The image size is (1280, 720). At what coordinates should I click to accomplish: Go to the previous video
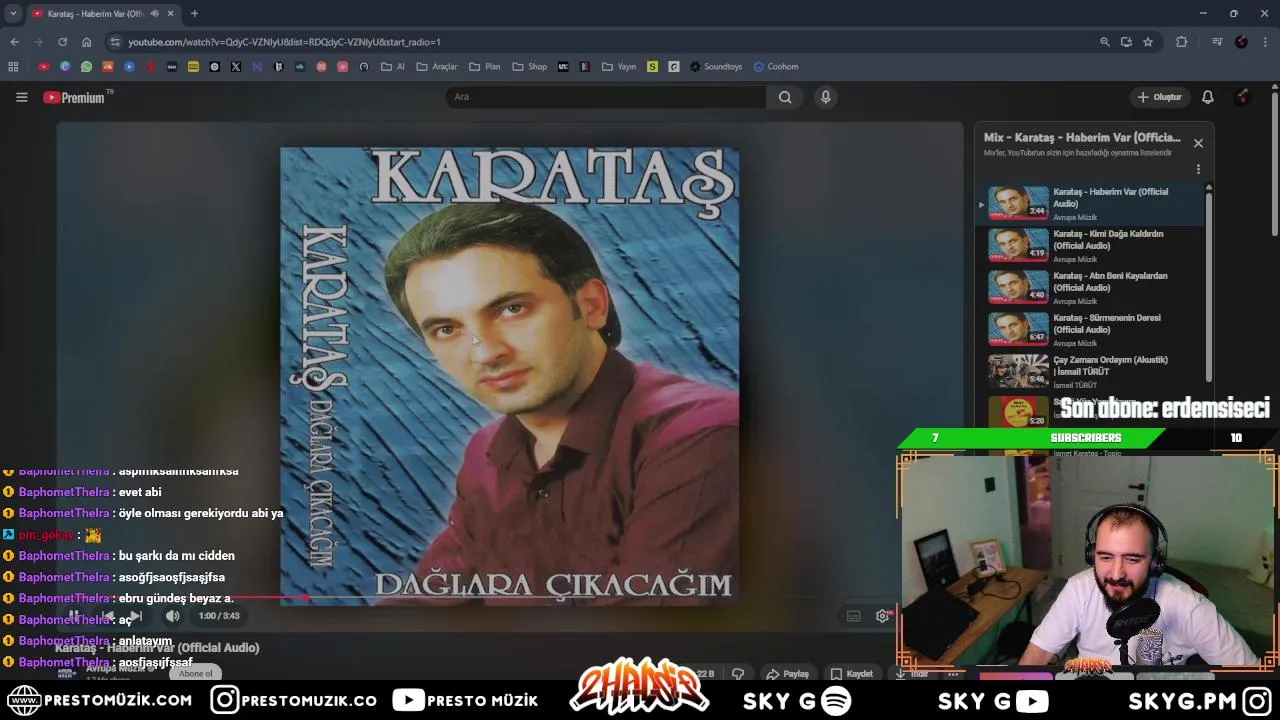click(107, 616)
